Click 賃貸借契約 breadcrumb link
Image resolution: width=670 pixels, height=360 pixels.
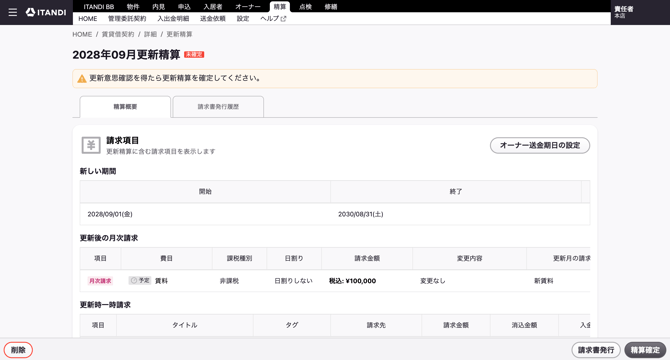click(x=118, y=34)
